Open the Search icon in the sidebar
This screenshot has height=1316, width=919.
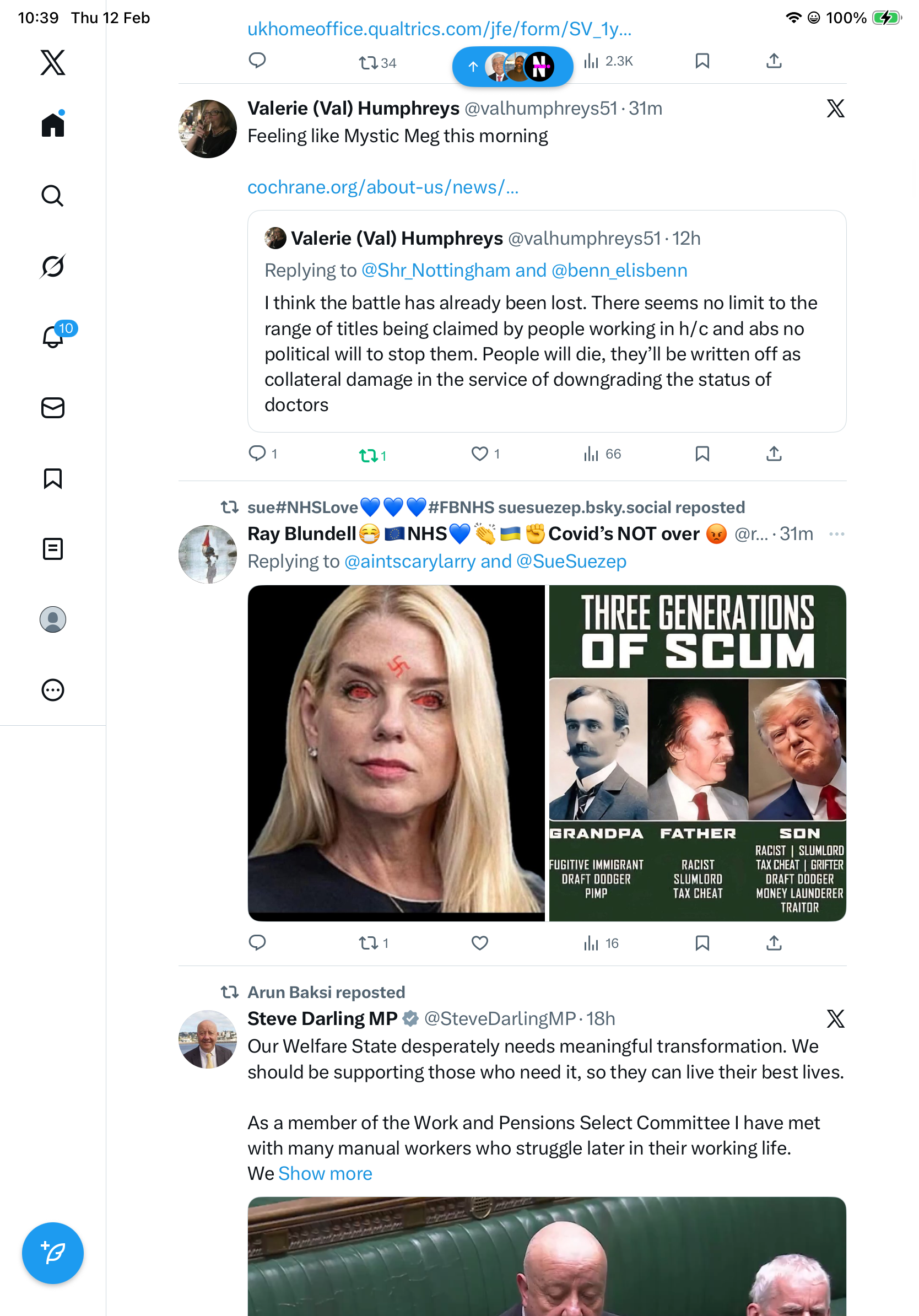52,196
